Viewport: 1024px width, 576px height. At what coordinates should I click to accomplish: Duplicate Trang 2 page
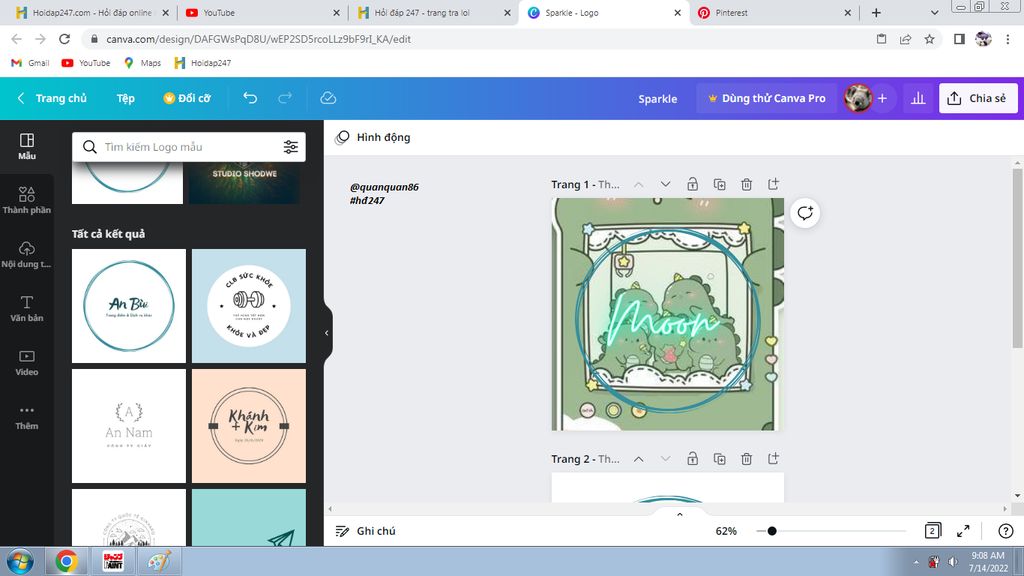pos(720,459)
